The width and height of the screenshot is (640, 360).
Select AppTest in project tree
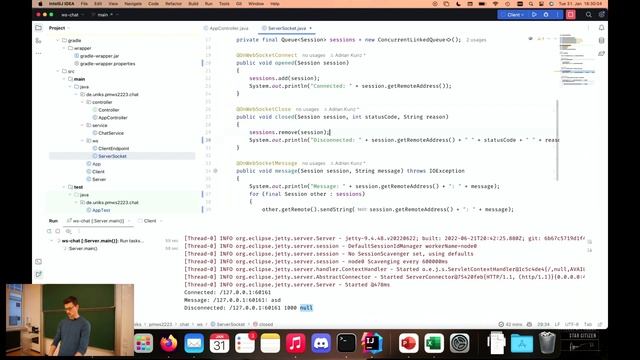pos(101,210)
